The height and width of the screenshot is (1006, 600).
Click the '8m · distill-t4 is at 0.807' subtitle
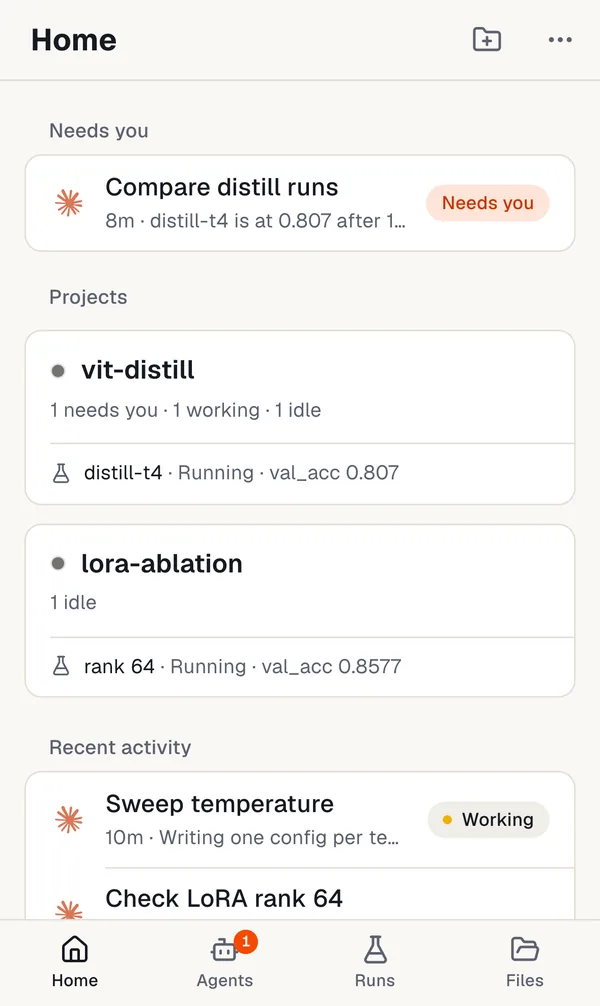point(255,221)
